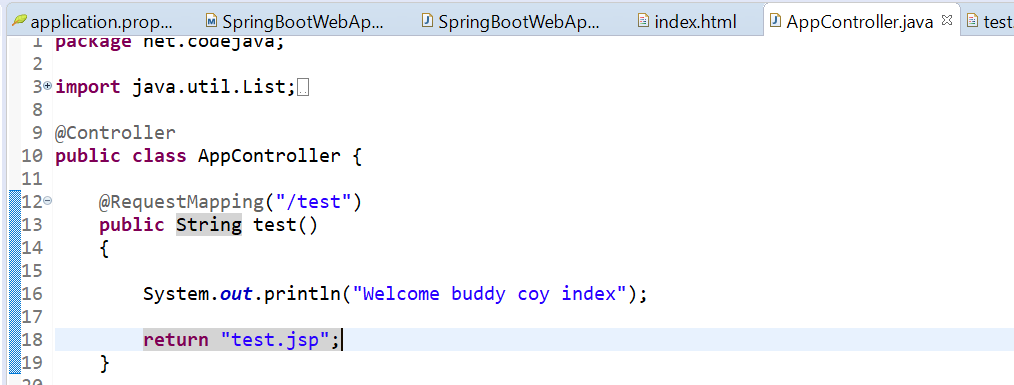Viewport: 1014px width, 385px height.
Task: Click the highlighted String return type
Action: click(x=209, y=225)
